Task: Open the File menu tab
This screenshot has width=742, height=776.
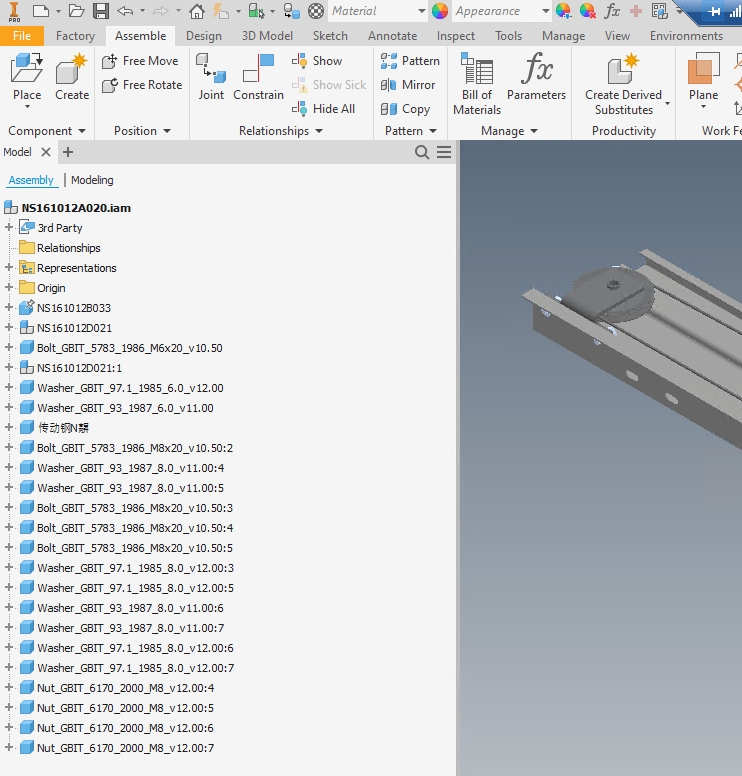Action: [x=22, y=36]
